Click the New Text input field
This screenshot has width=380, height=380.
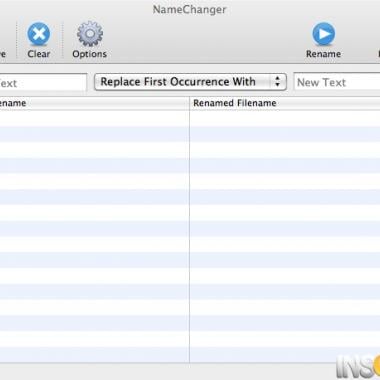(x=337, y=82)
